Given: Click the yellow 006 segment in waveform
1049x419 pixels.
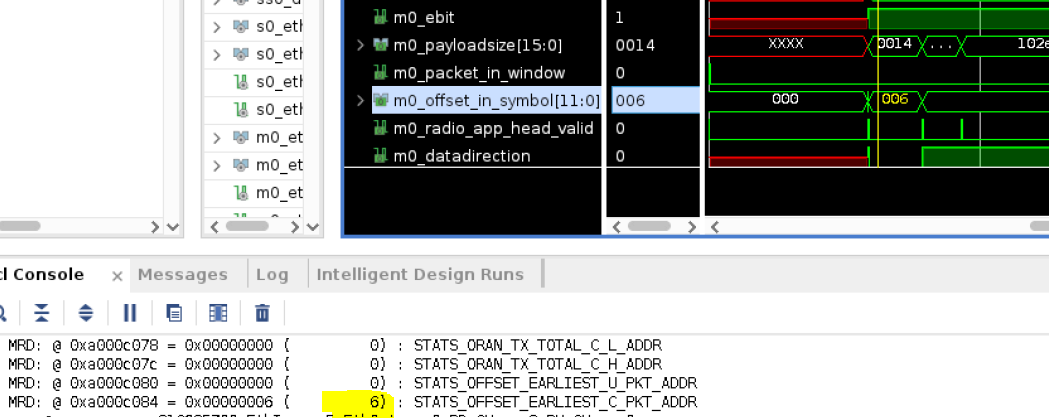Looking at the screenshot, I should (894, 100).
